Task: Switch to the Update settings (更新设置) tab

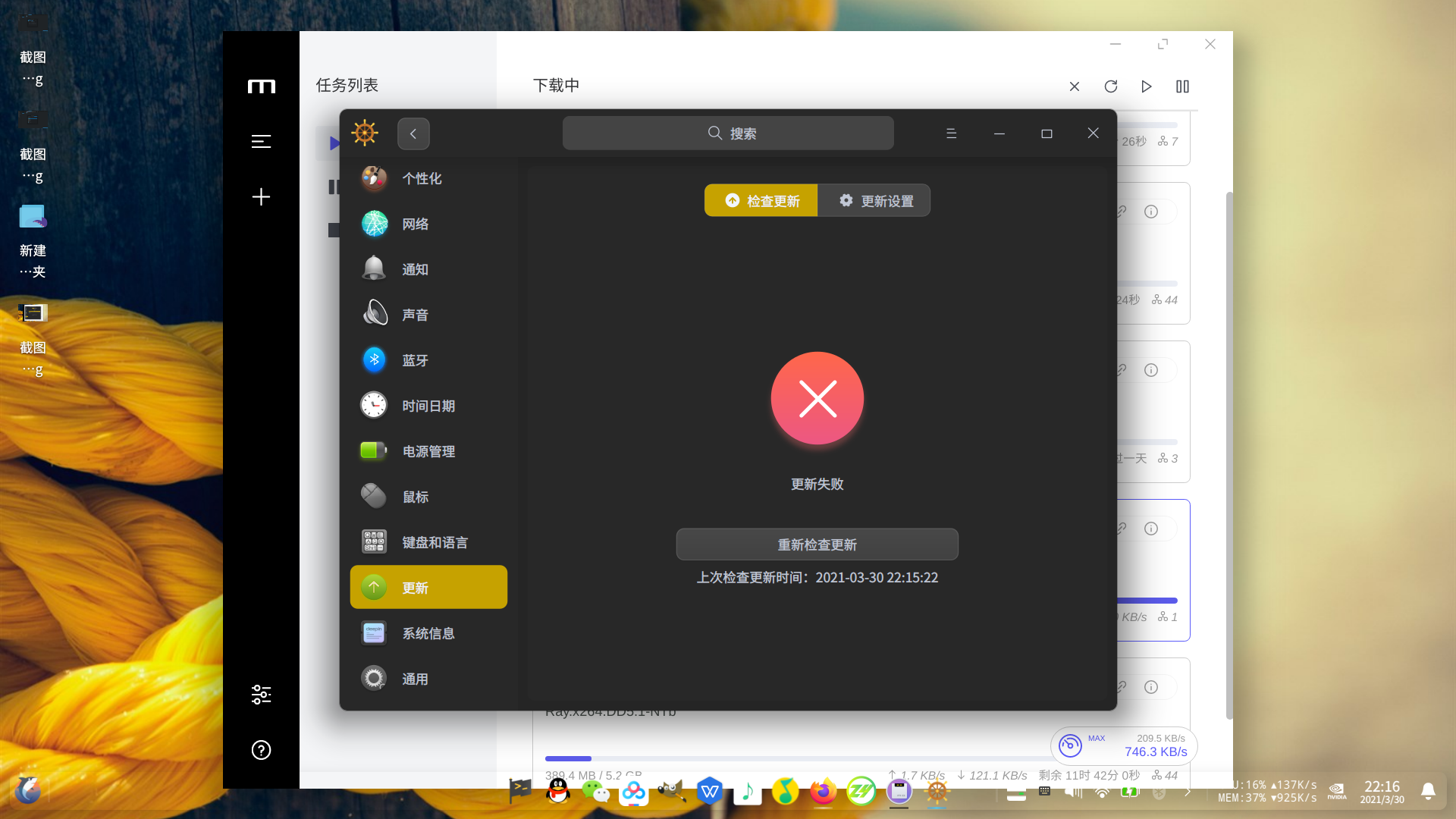Action: [874, 201]
